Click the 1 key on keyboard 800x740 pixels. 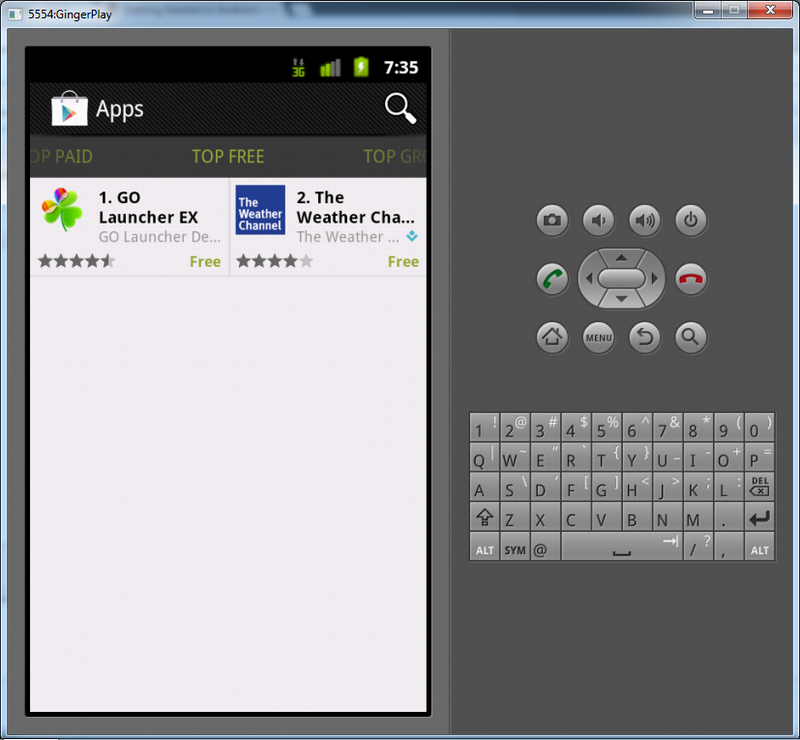pyautogui.click(x=484, y=427)
